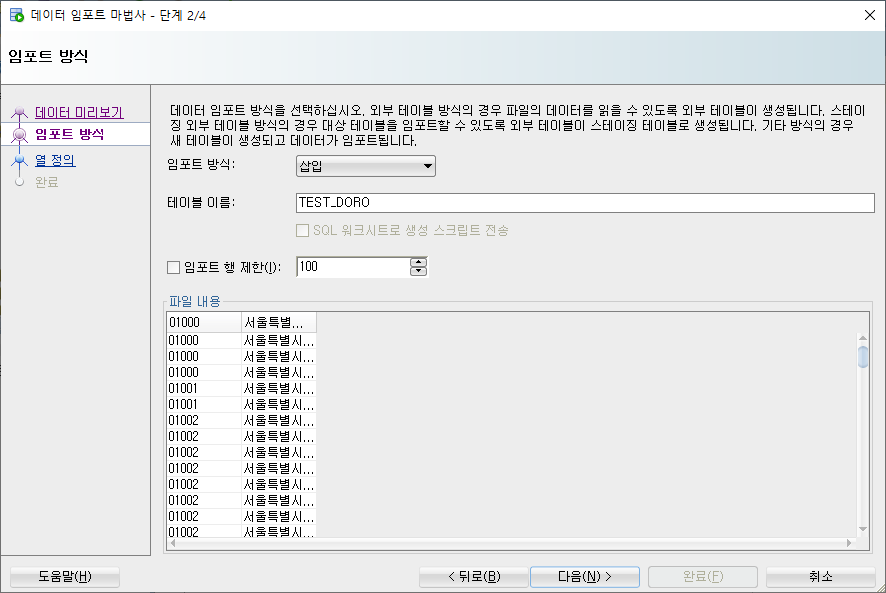Screen dimensions: 886x593
Task: Click the file content scroll down arrow
Action: (862, 529)
